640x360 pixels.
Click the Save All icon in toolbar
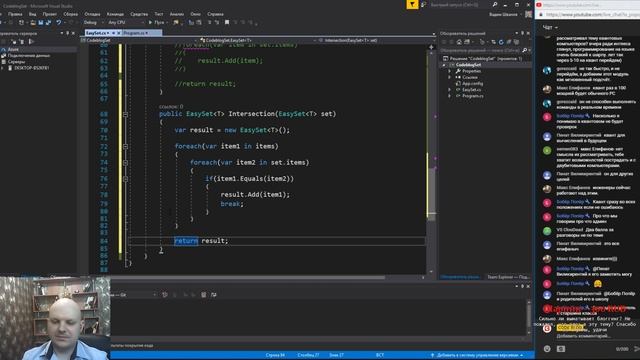click(x=48, y=22)
